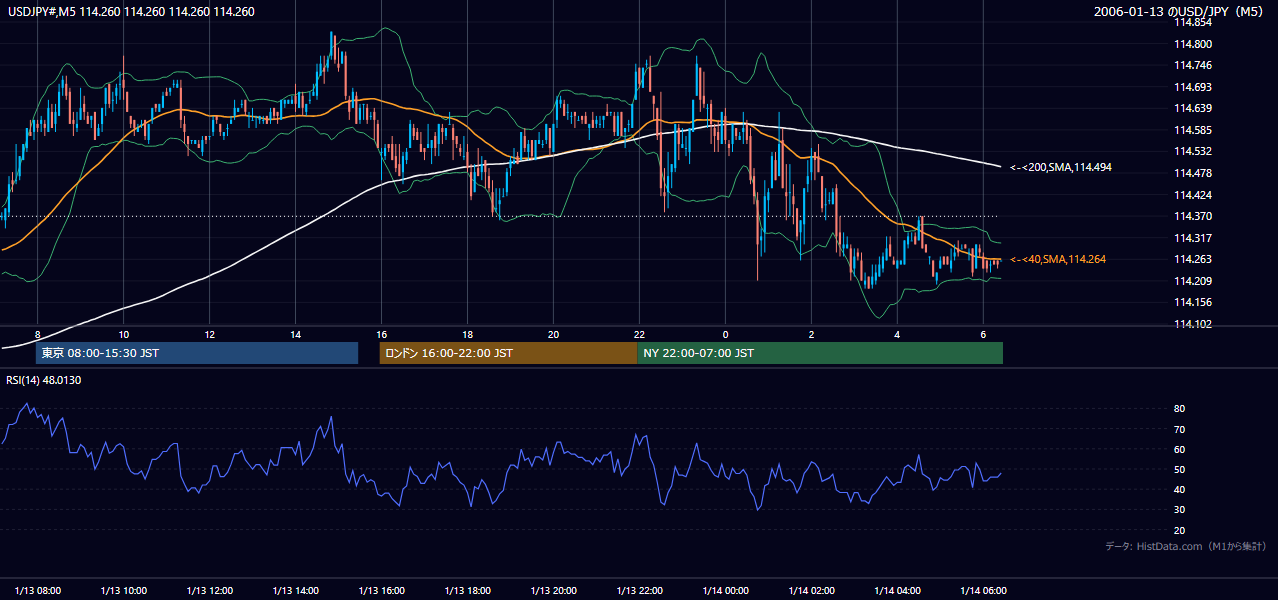The image size is (1278, 600).
Task: Click RSI level 50 on the scale
Action: 1179,469
